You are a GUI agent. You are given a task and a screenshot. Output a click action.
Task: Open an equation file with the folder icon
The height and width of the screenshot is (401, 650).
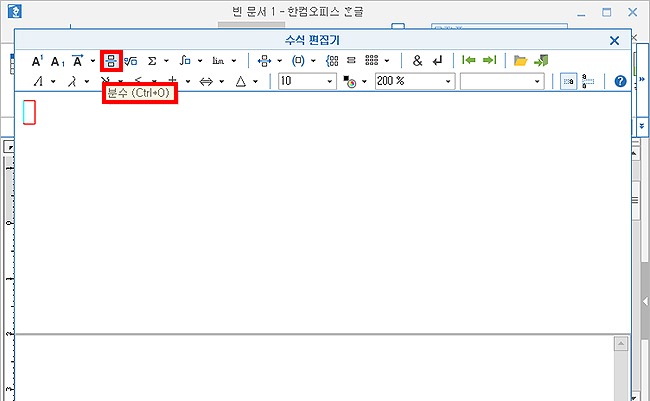click(520, 61)
